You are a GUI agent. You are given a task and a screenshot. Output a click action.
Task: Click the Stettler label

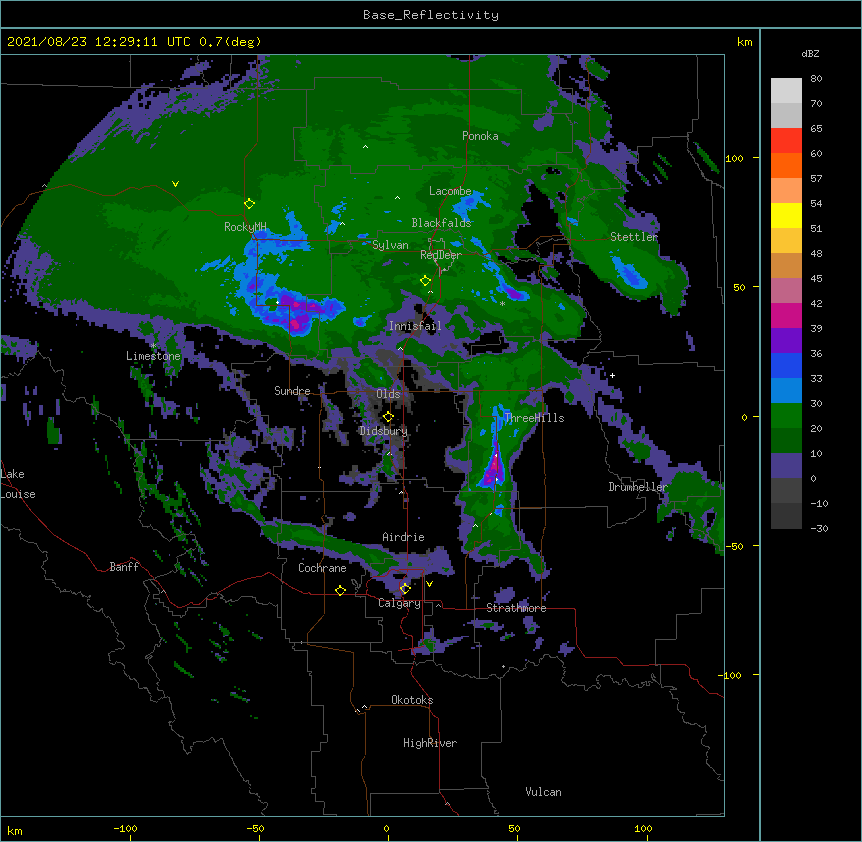tap(634, 237)
